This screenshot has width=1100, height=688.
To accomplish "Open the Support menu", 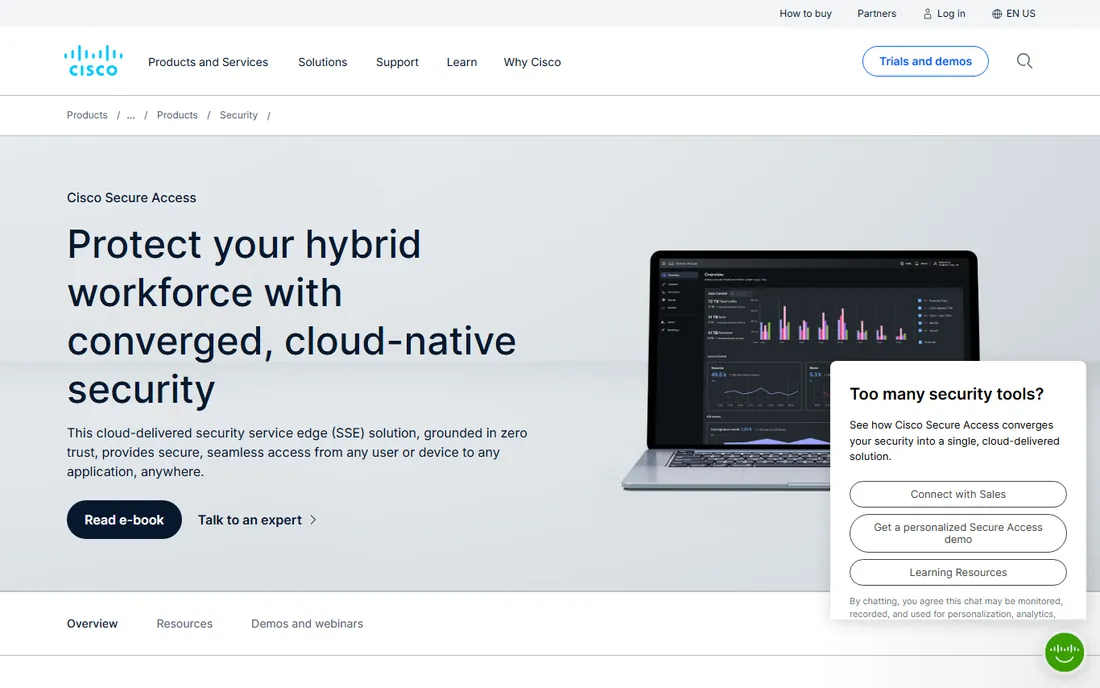I will tap(397, 62).
